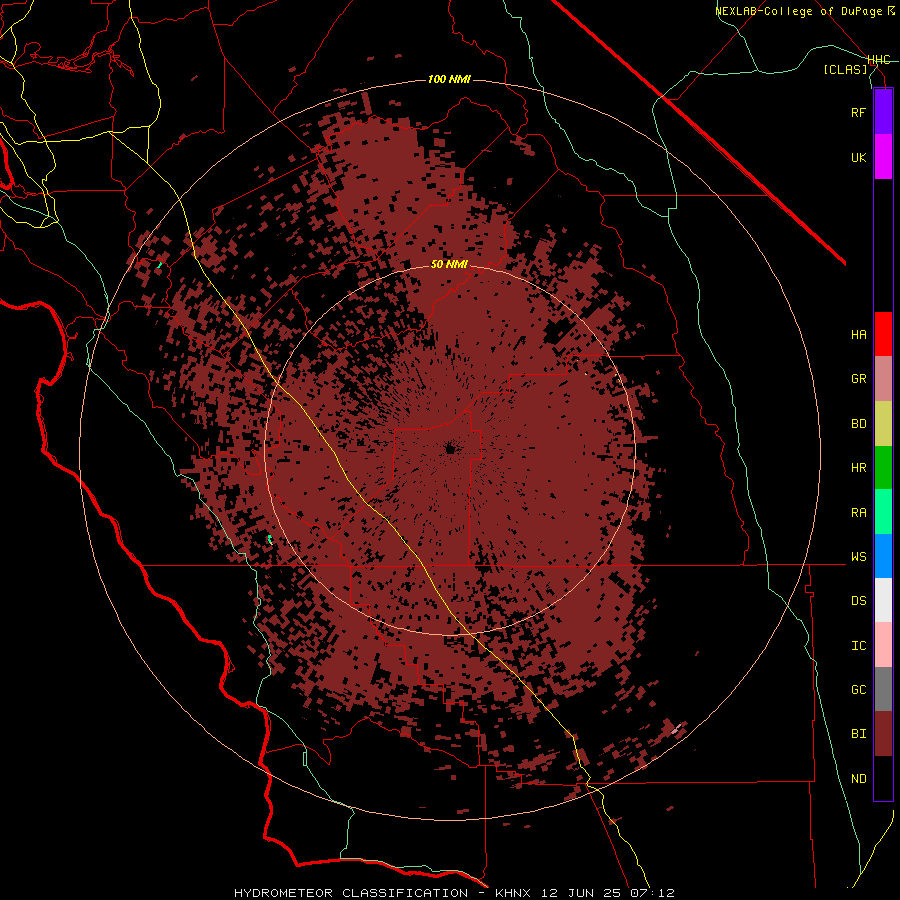Viewport: 900px width, 900px height.
Task: Click the [CLAS] units label
Action: (x=845, y=70)
